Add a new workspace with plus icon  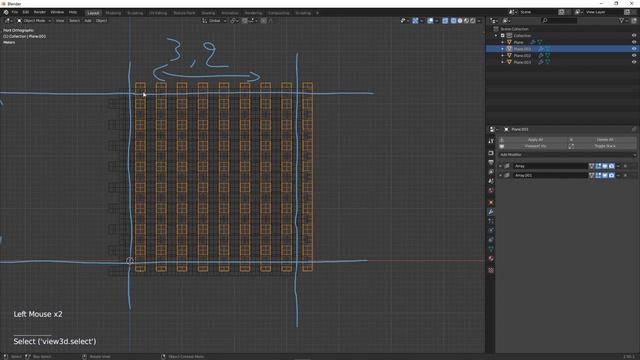[x=318, y=13]
